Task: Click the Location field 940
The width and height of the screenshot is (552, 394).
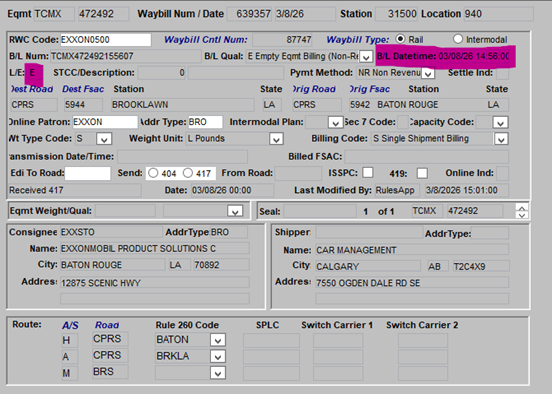Action: [x=498, y=14]
